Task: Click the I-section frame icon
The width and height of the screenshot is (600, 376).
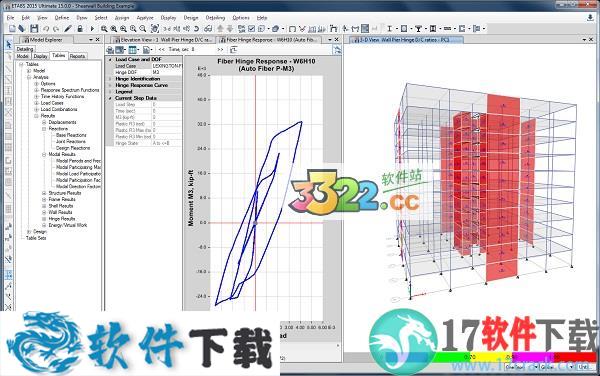Action: pyautogui.click(x=389, y=29)
